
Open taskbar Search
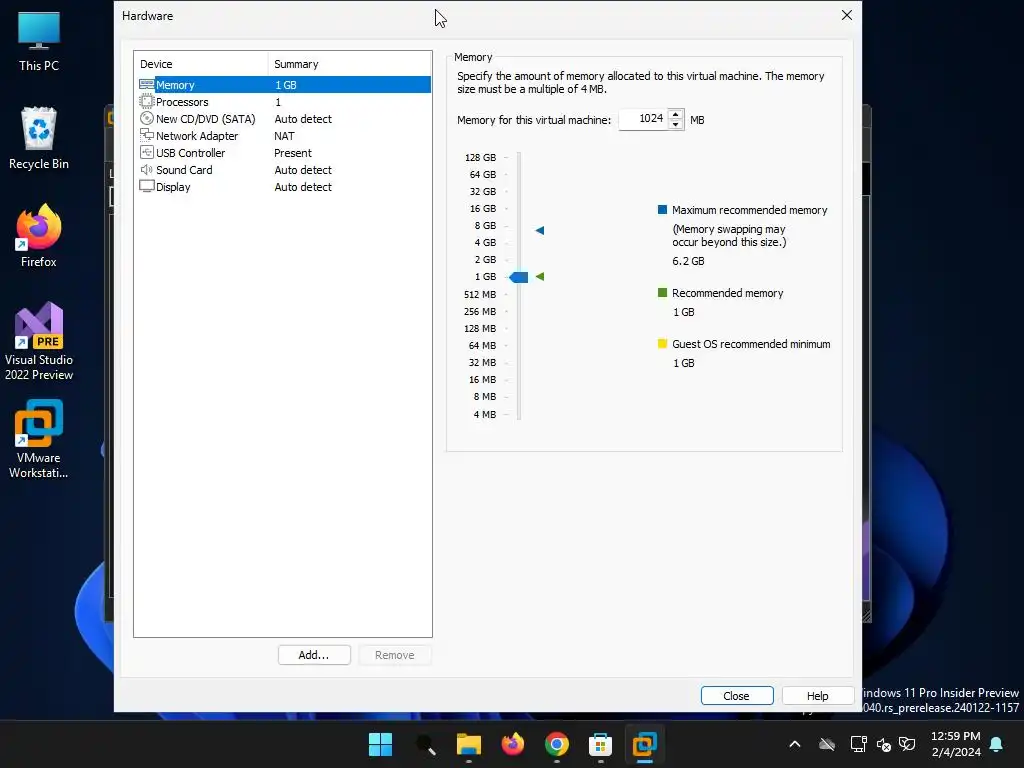(x=425, y=744)
